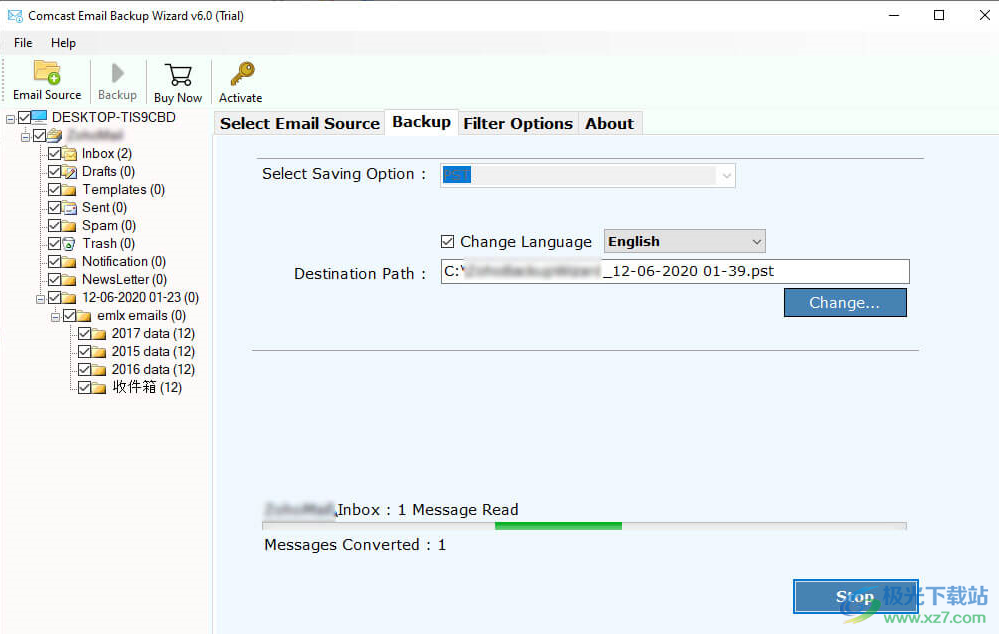Select the 2017 data folder icon

tap(99, 333)
